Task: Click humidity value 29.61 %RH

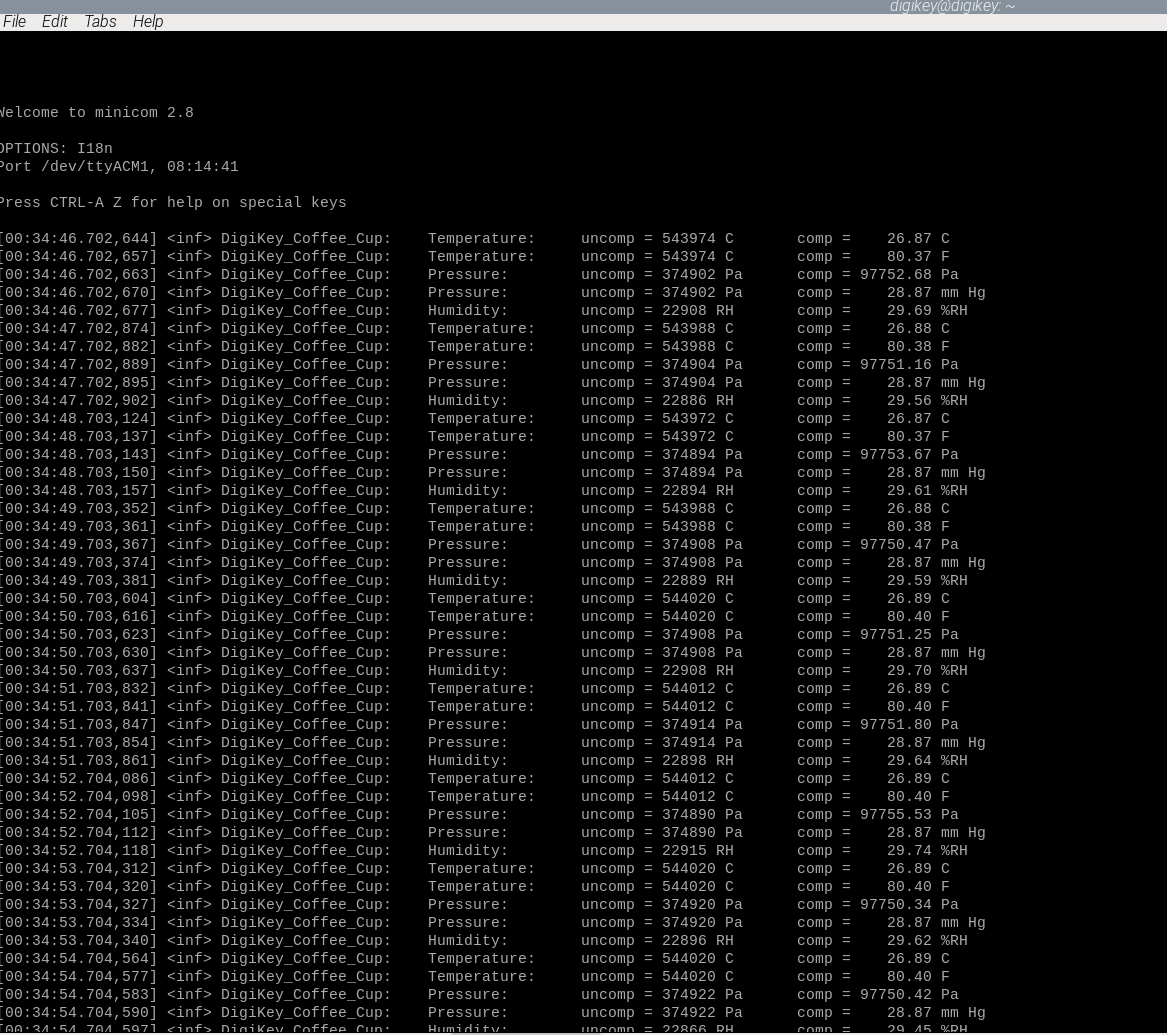Action: 927,490
